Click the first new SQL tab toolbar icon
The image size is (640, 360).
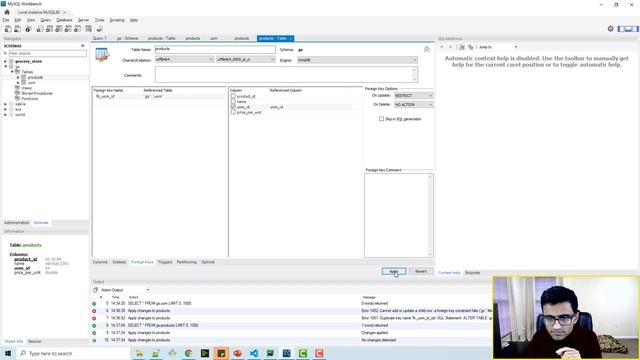pos(8,29)
